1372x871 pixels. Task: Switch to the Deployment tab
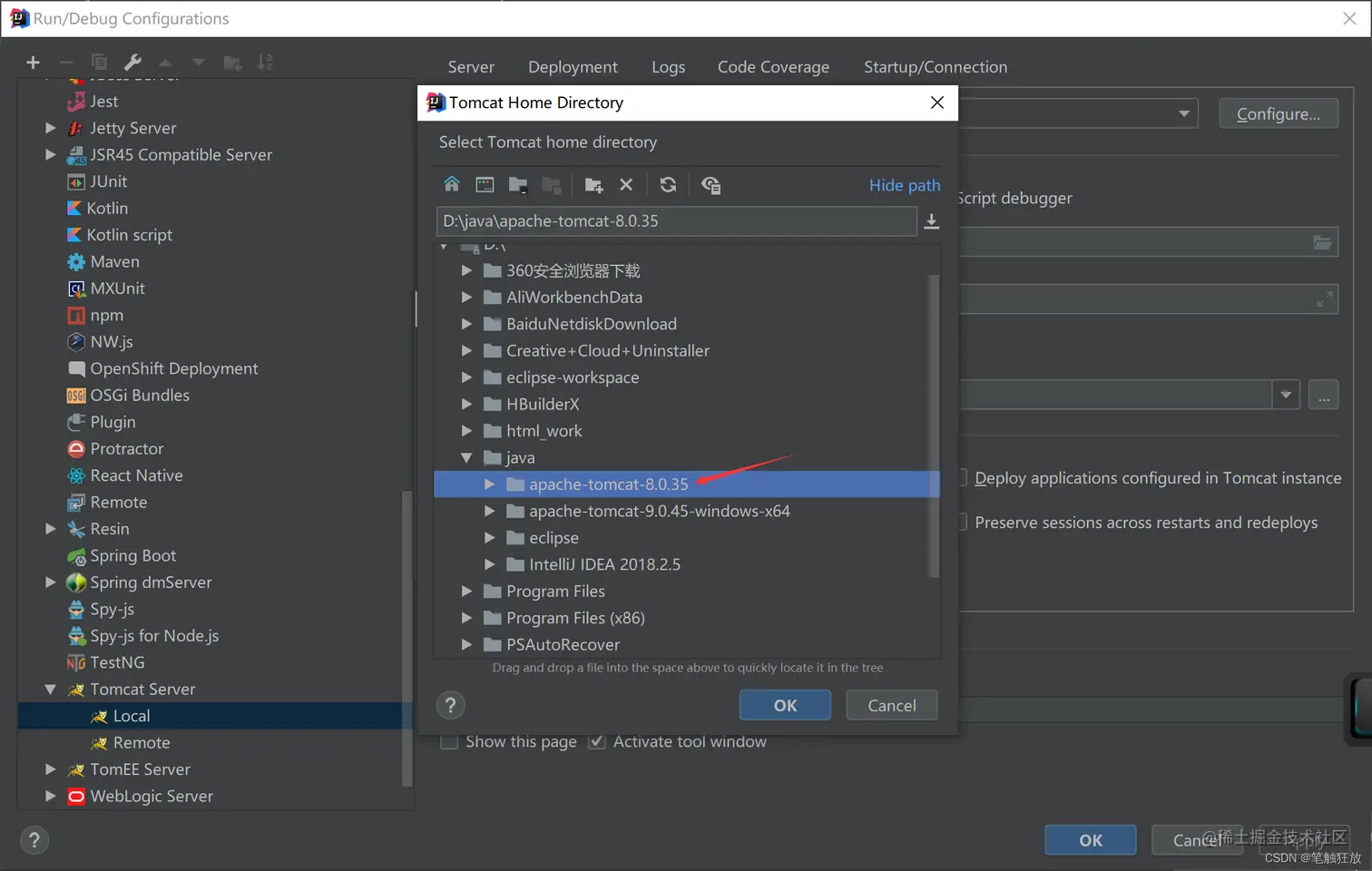(x=573, y=67)
